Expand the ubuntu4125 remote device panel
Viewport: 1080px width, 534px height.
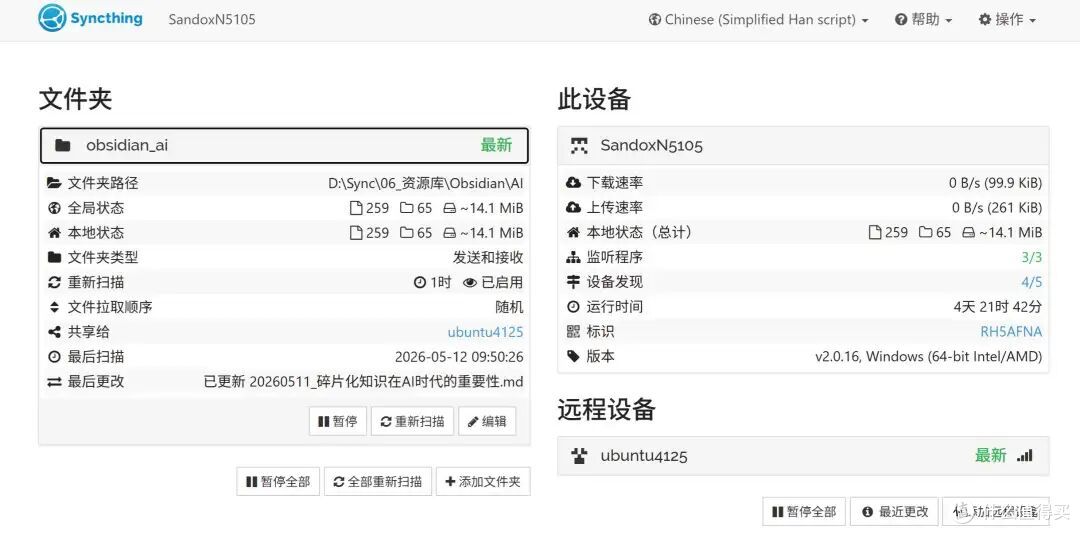pos(803,455)
